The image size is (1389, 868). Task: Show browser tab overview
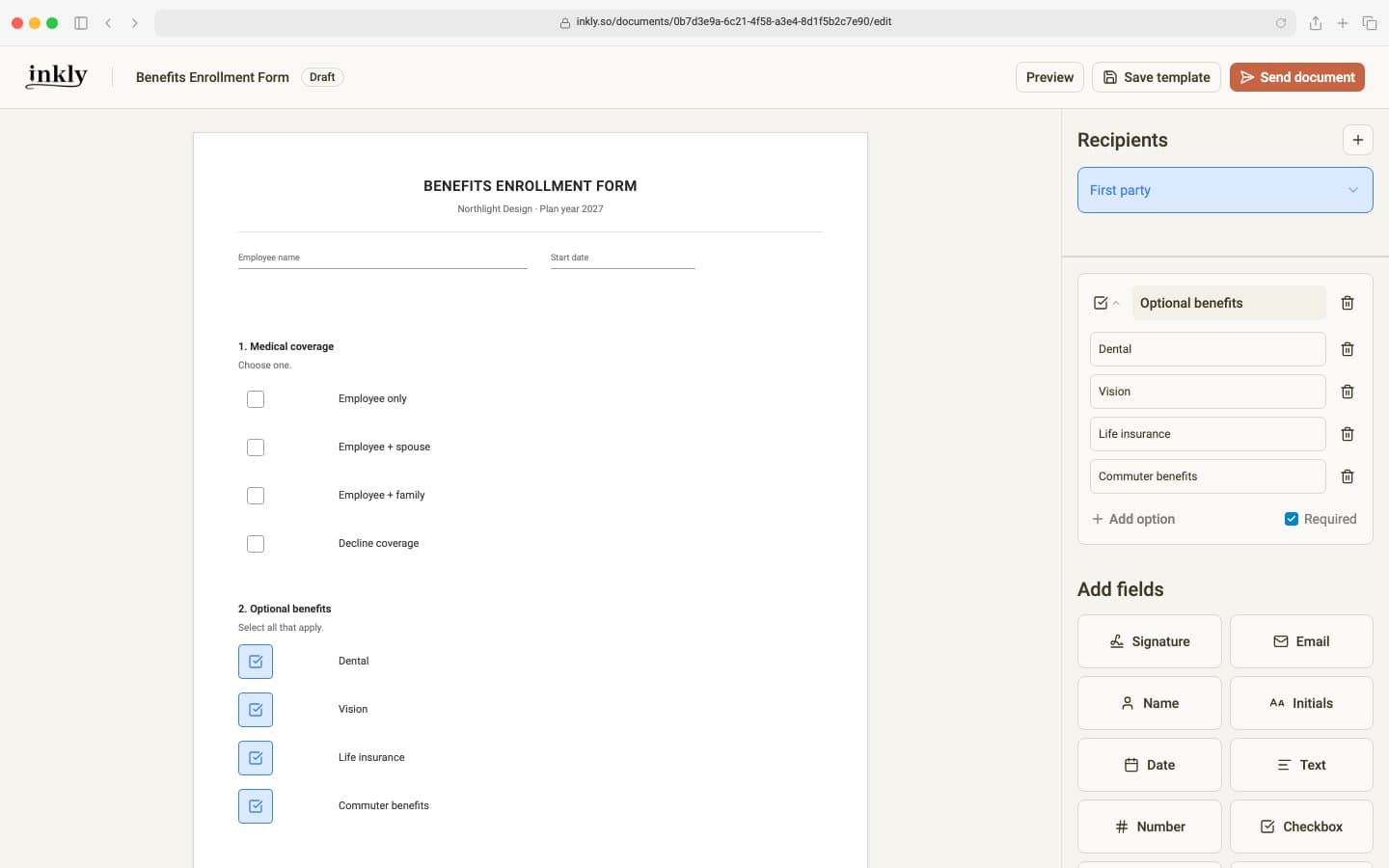pos(1369,23)
